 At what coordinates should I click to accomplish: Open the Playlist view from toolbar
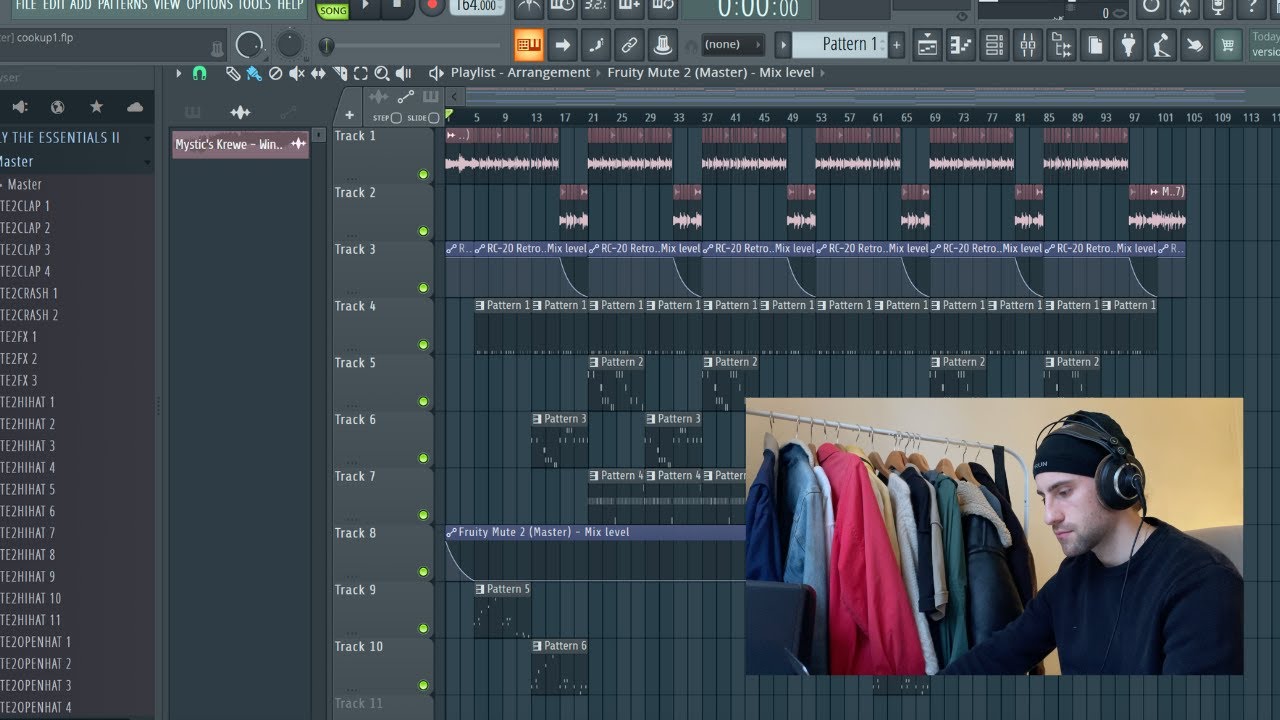click(x=927, y=44)
